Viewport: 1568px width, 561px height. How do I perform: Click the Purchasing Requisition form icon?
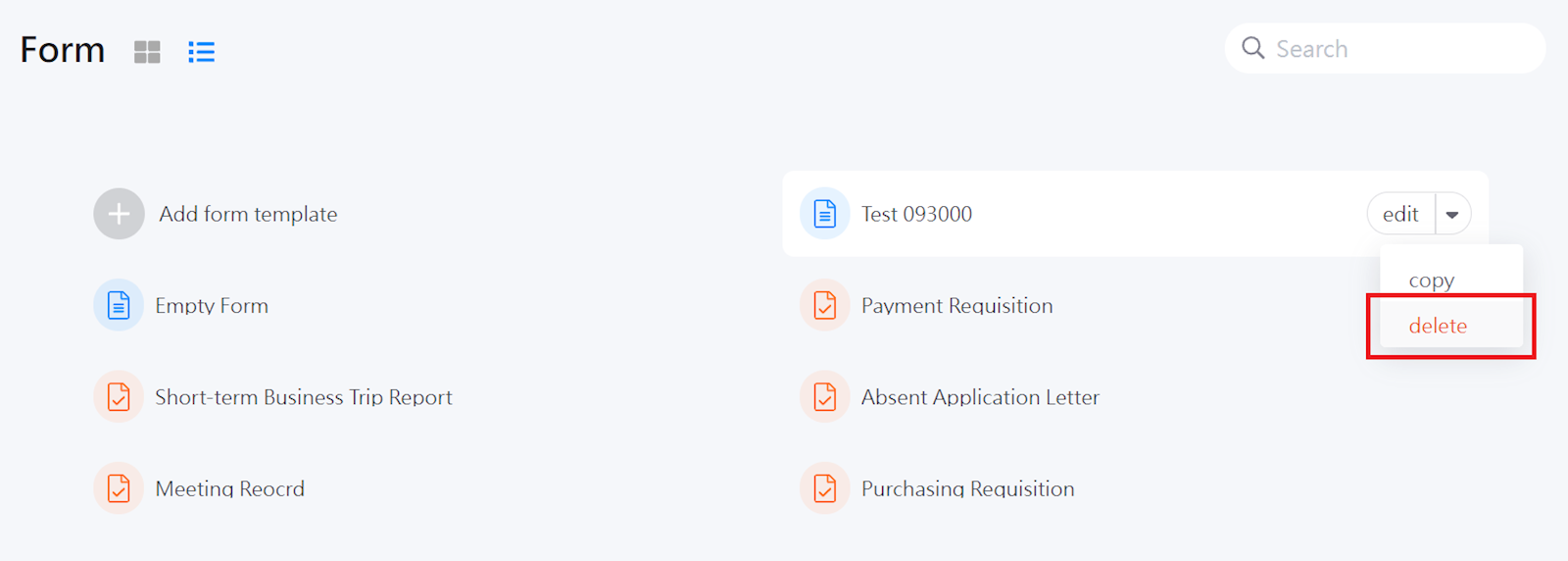[x=825, y=487]
